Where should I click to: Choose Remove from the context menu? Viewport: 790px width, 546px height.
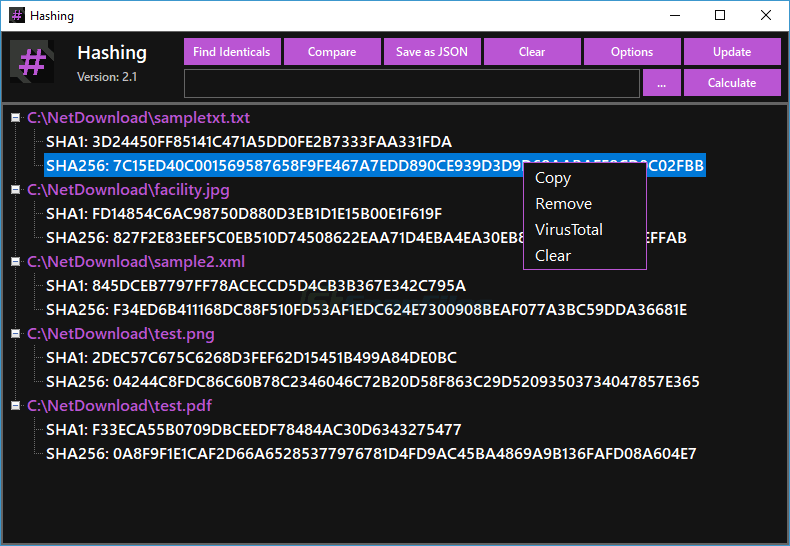tap(584, 203)
